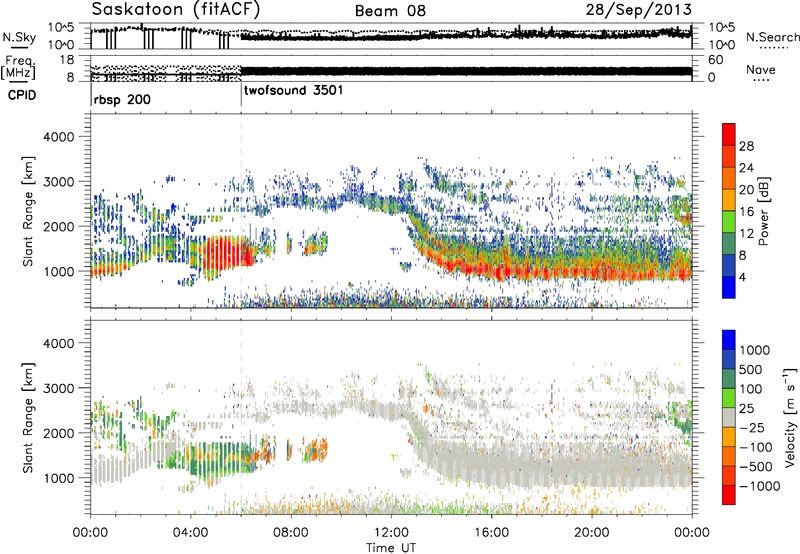Click the velocity colorbar '500' tick label
The height and width of the screenshot is (554, 800).
[x=750, y=369]
